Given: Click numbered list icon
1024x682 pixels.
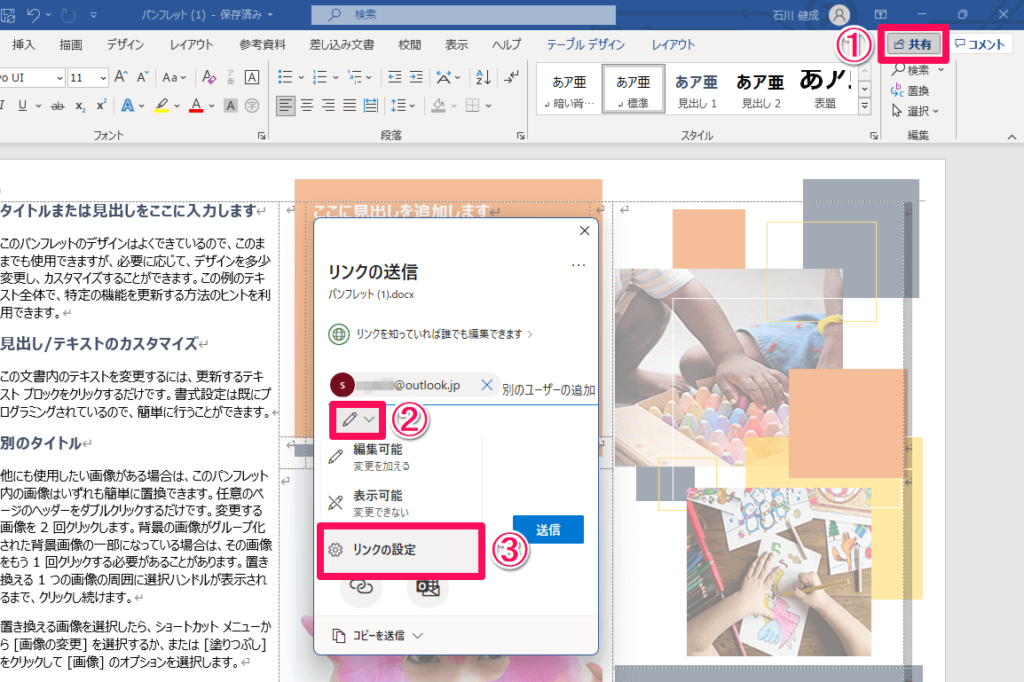Looking at the screenshot, I should pos(320,77).
